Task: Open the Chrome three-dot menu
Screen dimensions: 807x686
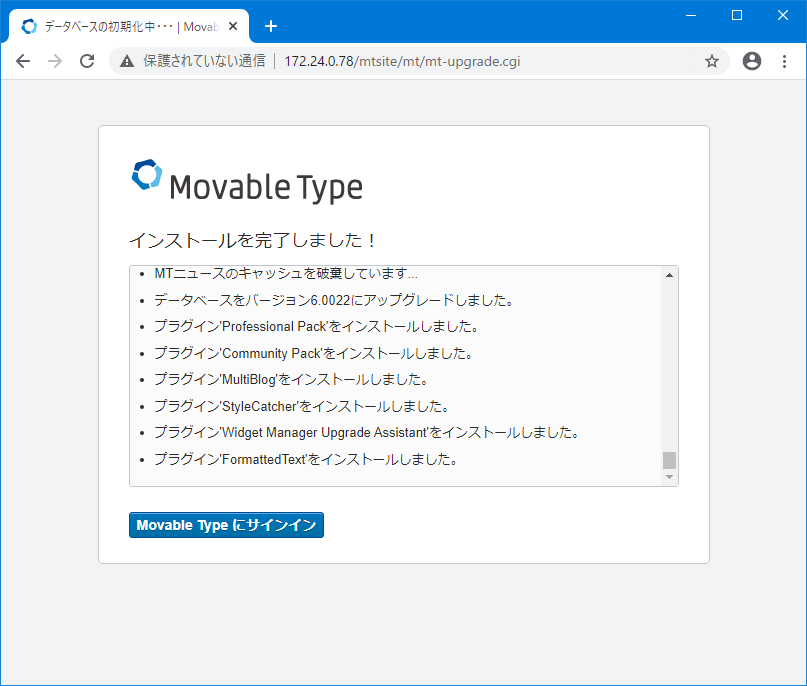Action: [784, 61]
